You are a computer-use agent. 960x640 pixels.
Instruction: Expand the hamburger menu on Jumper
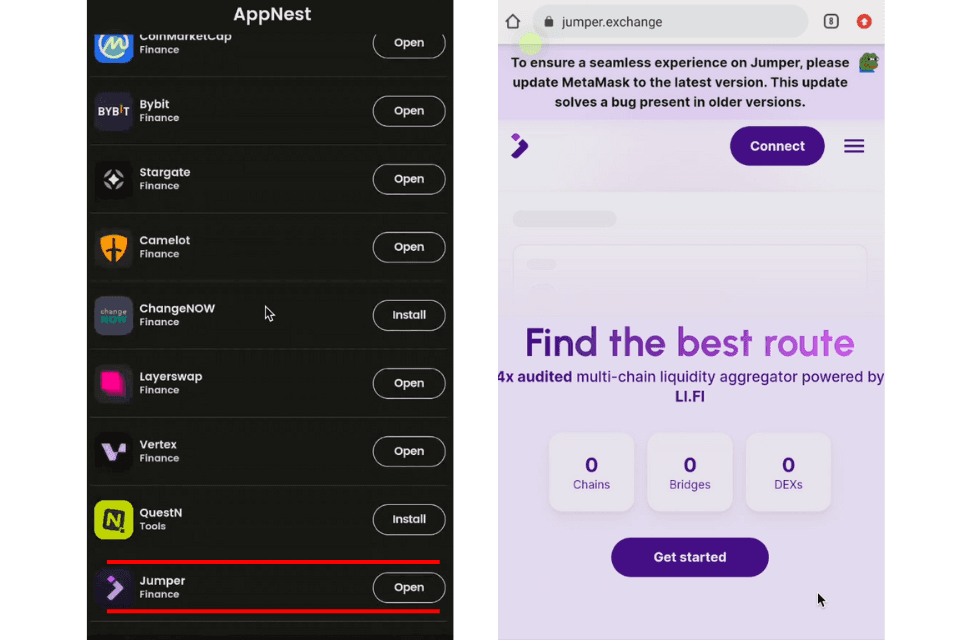[x=854, y=146]
